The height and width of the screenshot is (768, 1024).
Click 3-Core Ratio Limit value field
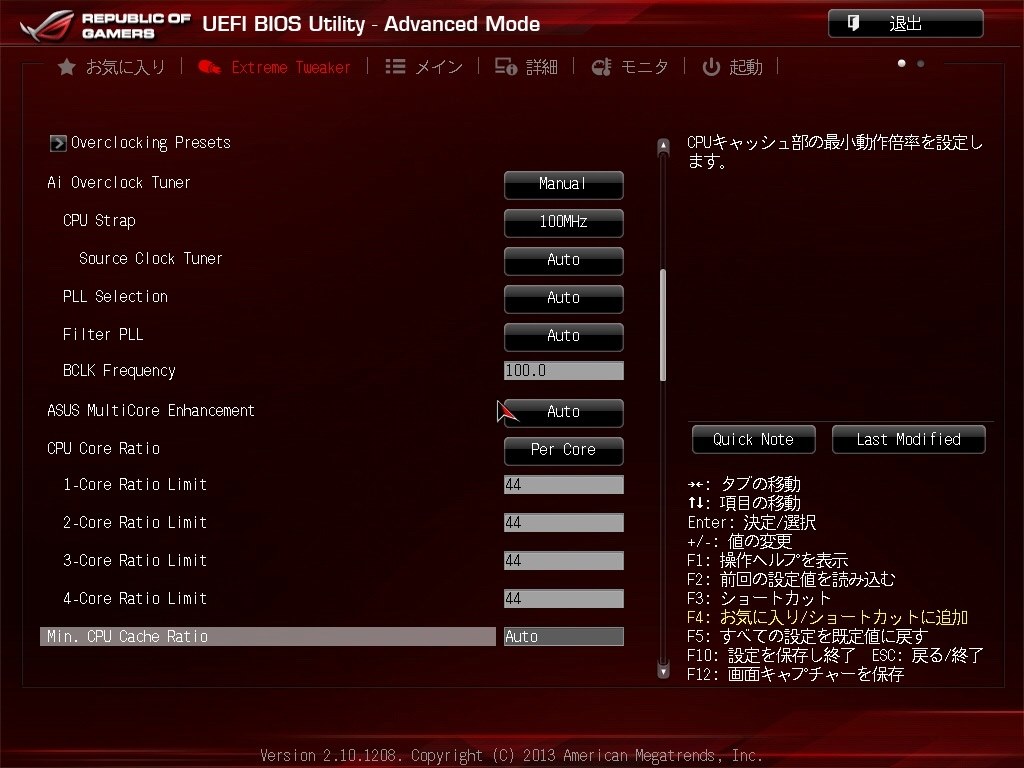(x=564, y=560)
